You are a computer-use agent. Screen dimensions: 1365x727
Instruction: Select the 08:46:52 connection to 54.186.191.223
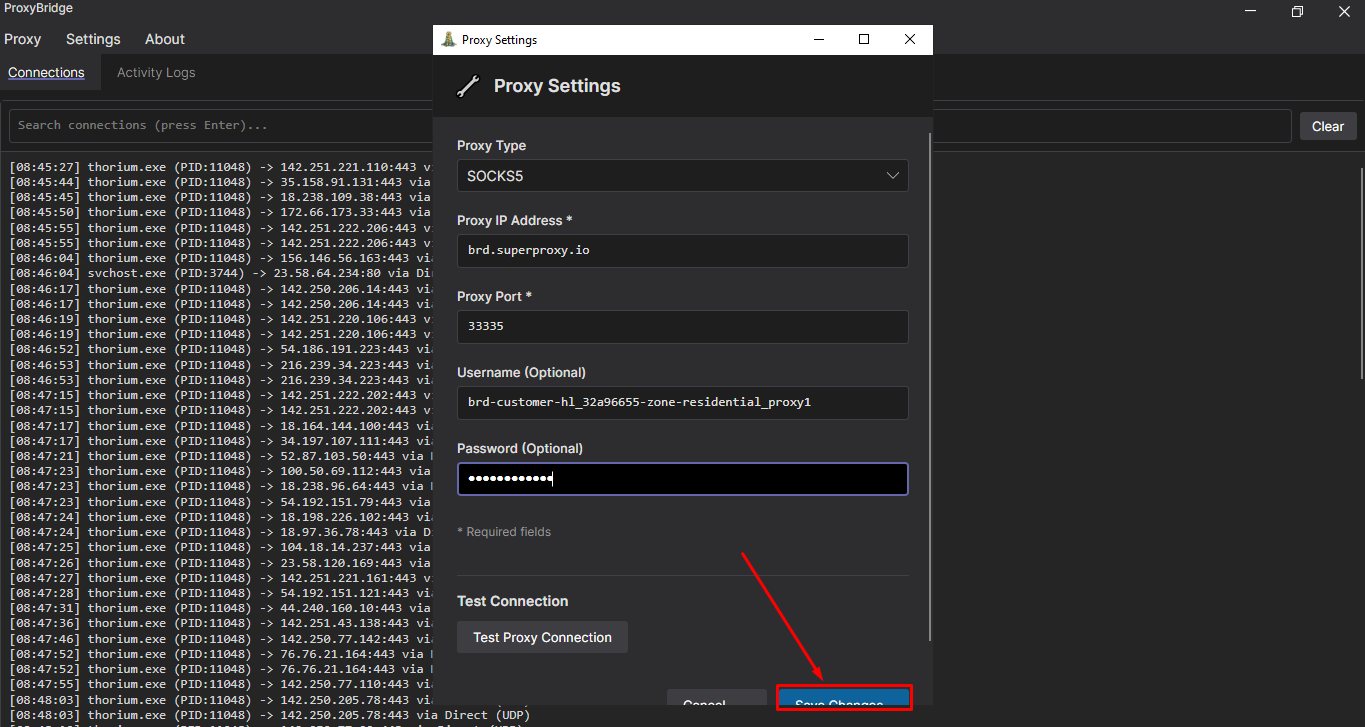[x=220, y=350]
